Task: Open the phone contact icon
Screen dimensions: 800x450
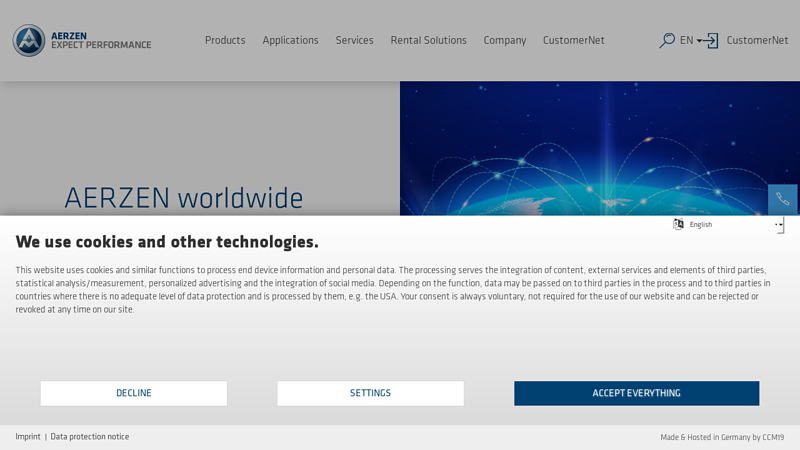Action: point(782,199)
